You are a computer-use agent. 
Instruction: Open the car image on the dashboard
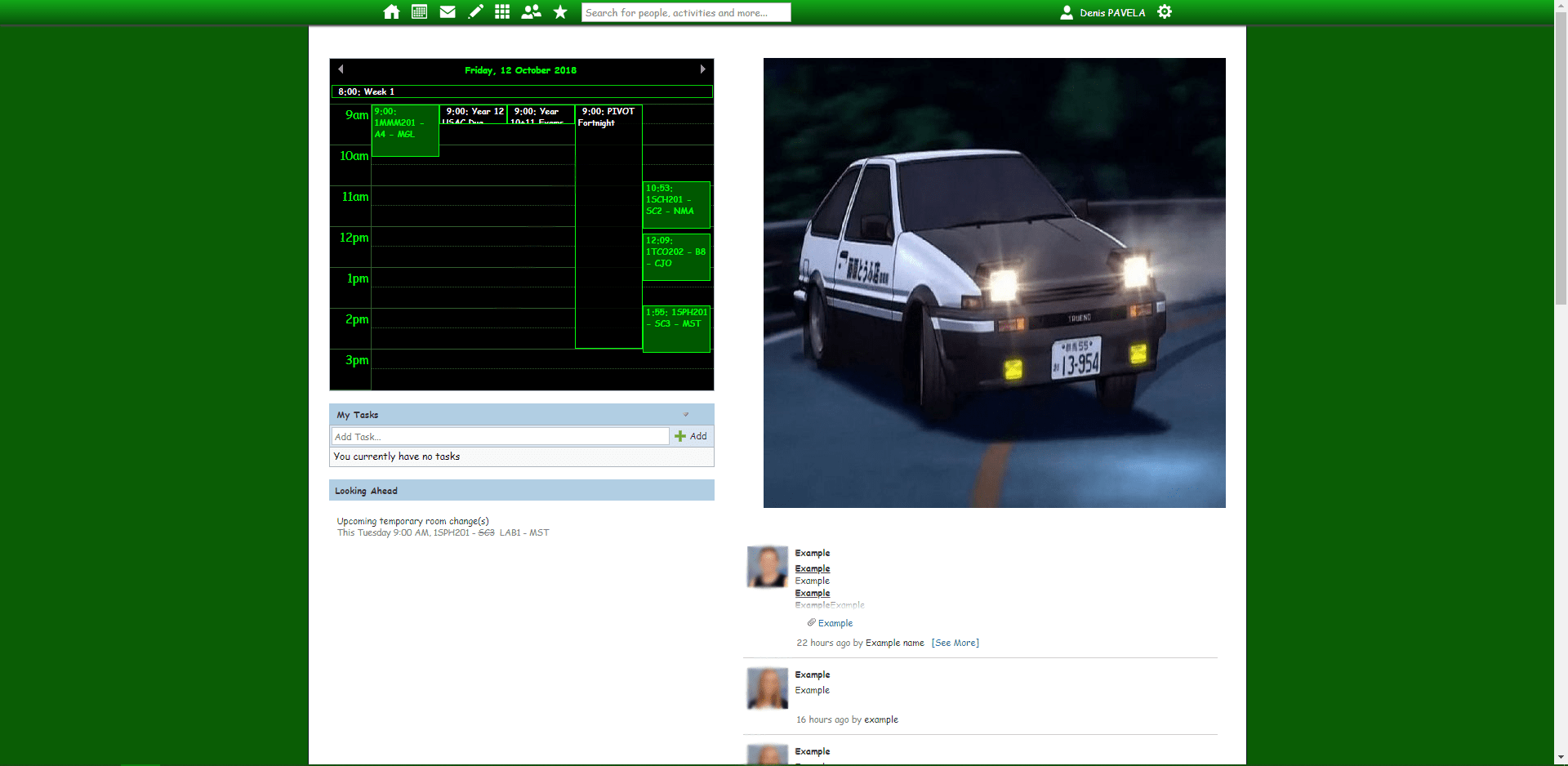(x=995, y=283)
